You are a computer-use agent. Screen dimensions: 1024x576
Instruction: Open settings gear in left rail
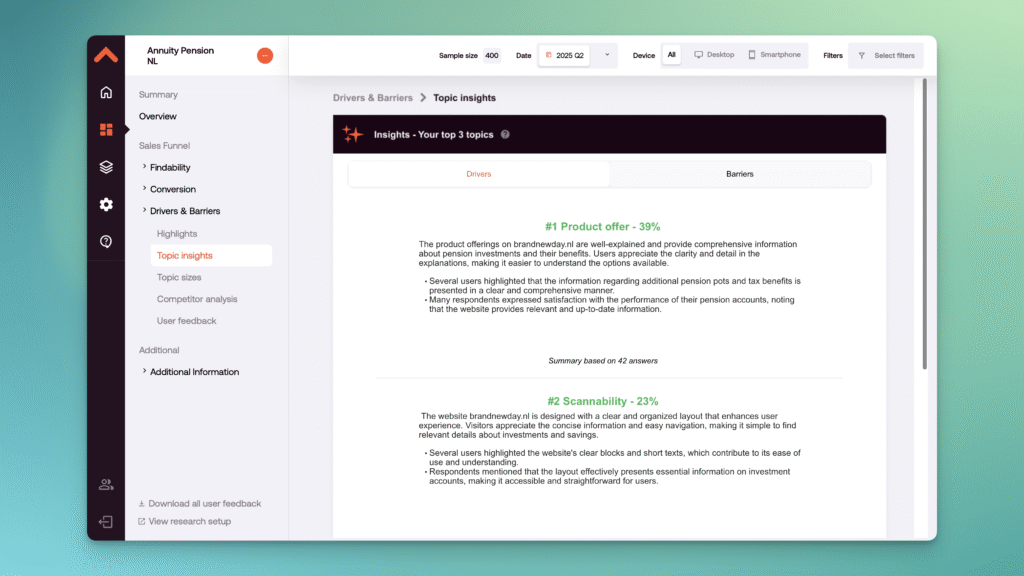tap(106, 204)
